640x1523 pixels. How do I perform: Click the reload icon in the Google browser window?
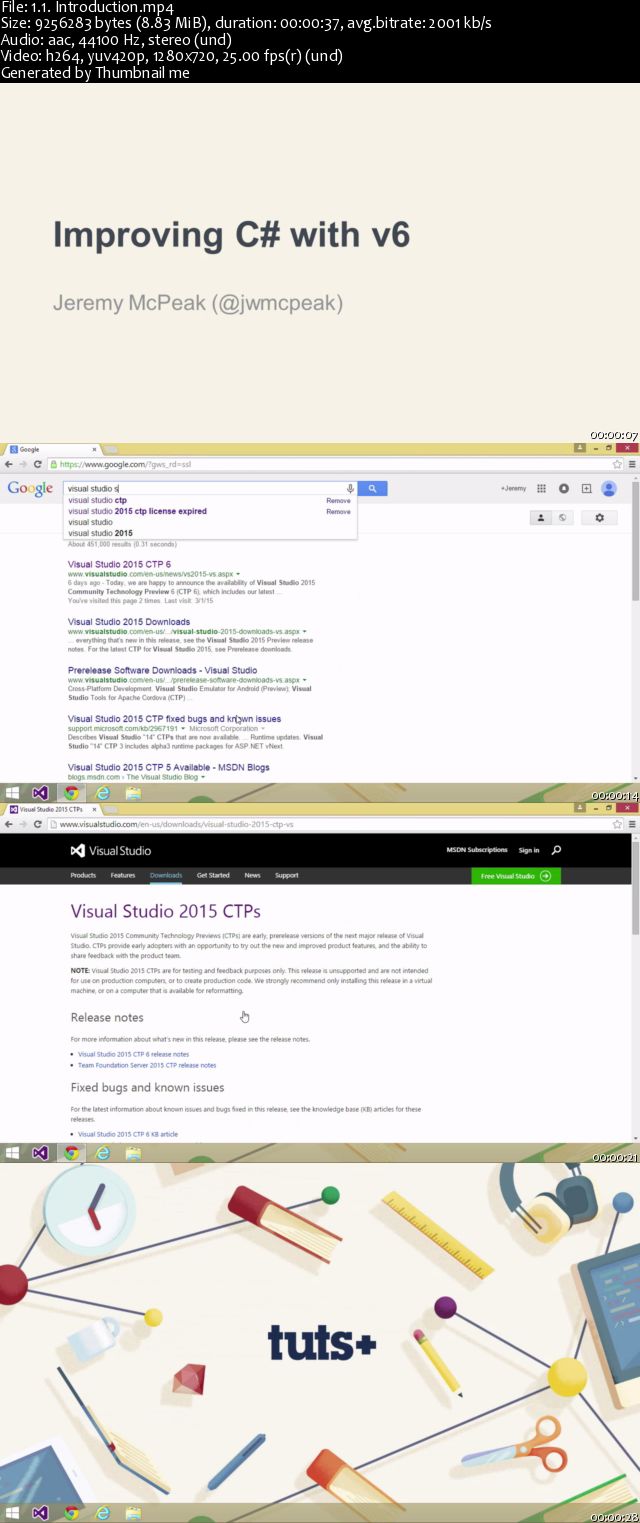point(38,464)
